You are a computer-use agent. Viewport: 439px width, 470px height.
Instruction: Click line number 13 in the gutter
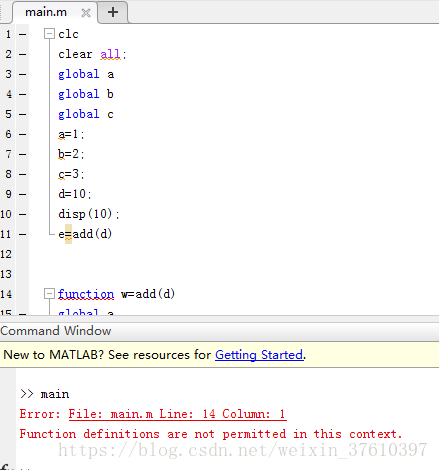click(x=6, y=274)
